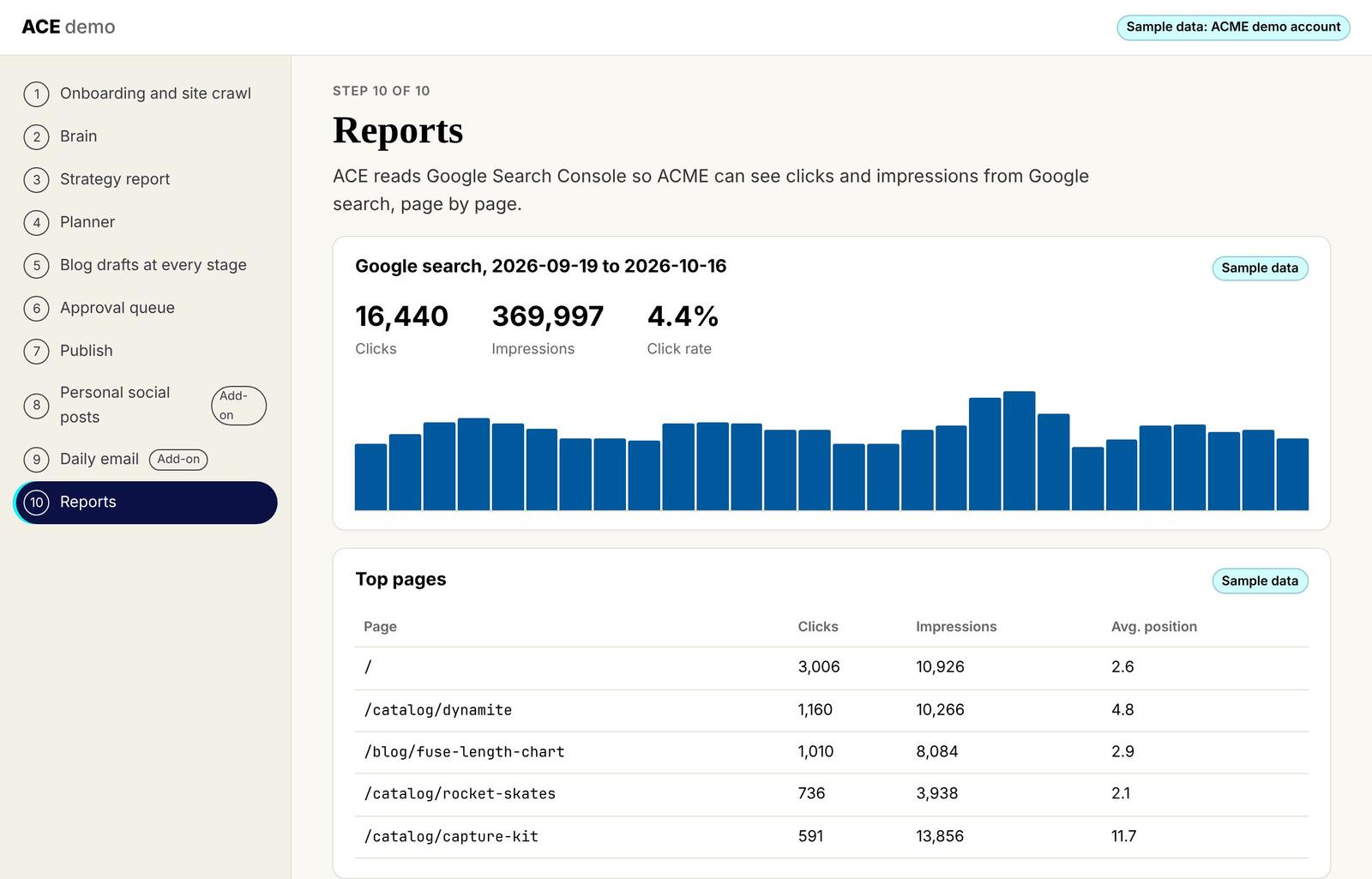Click the circled number 6 step icon

click(x=36, y=308)
